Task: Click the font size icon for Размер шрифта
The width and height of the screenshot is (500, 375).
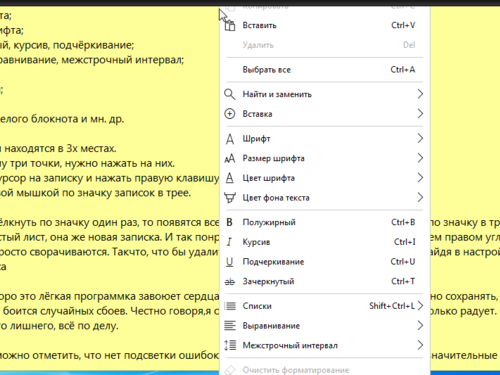Action: click(230, 158)
